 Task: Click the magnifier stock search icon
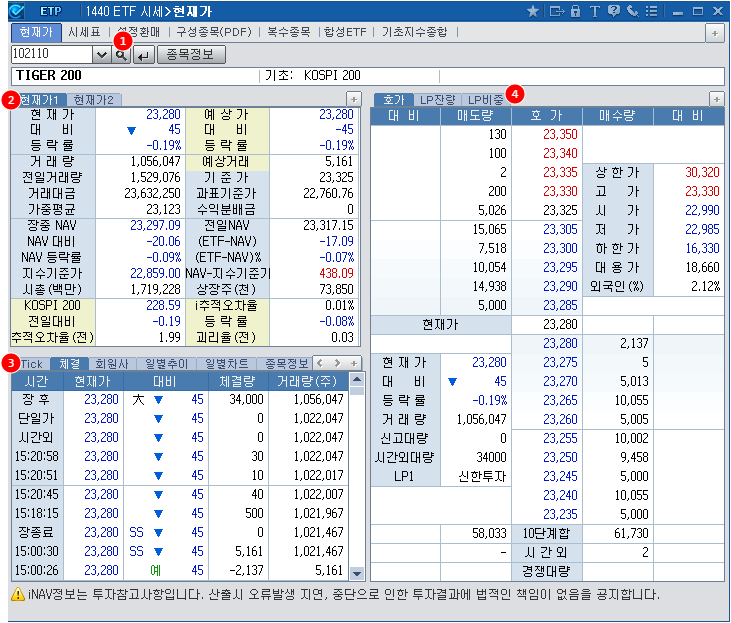pos(121,55)
